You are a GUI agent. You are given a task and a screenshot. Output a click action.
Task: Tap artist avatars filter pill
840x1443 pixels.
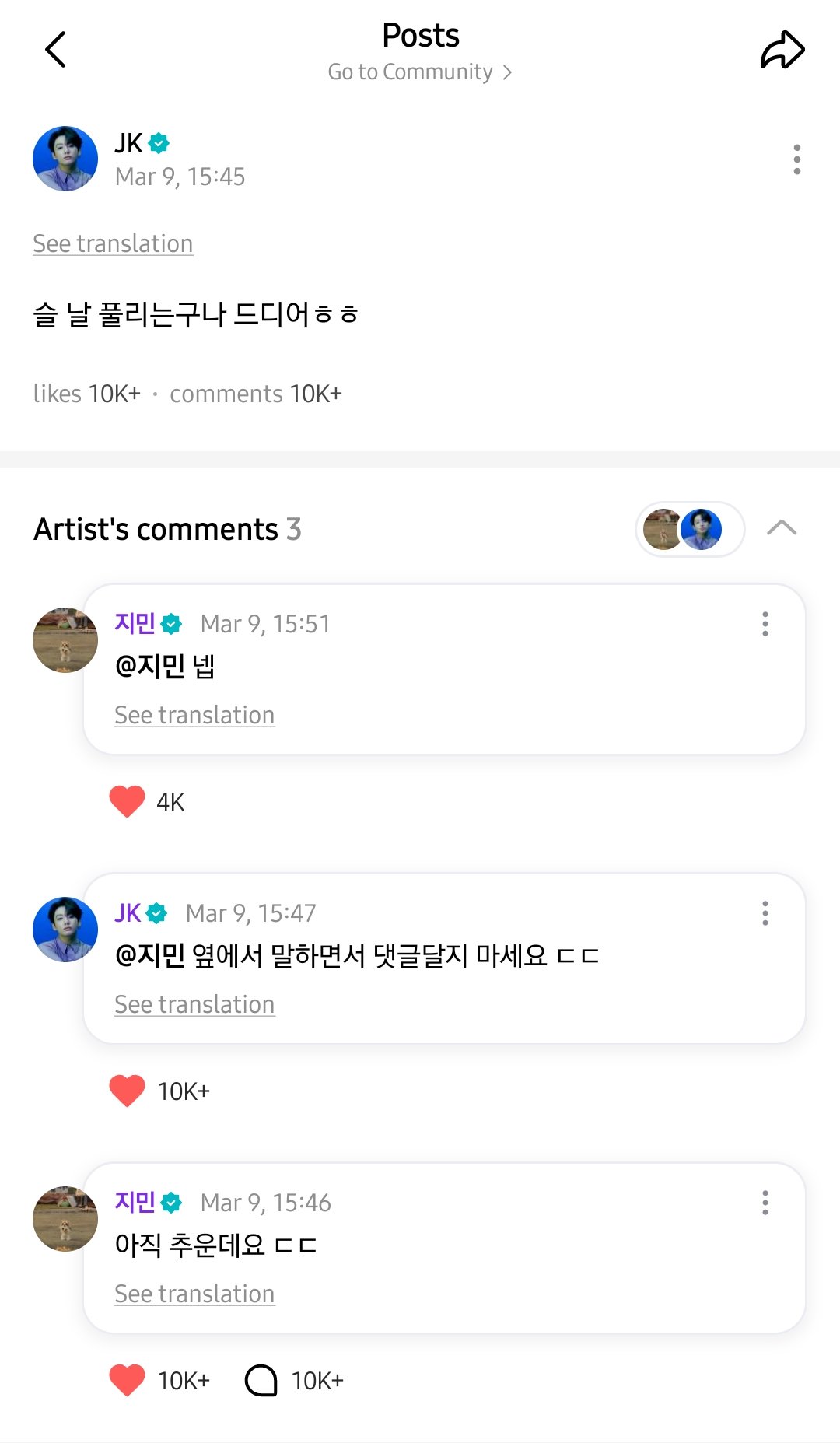coord(690,529)
